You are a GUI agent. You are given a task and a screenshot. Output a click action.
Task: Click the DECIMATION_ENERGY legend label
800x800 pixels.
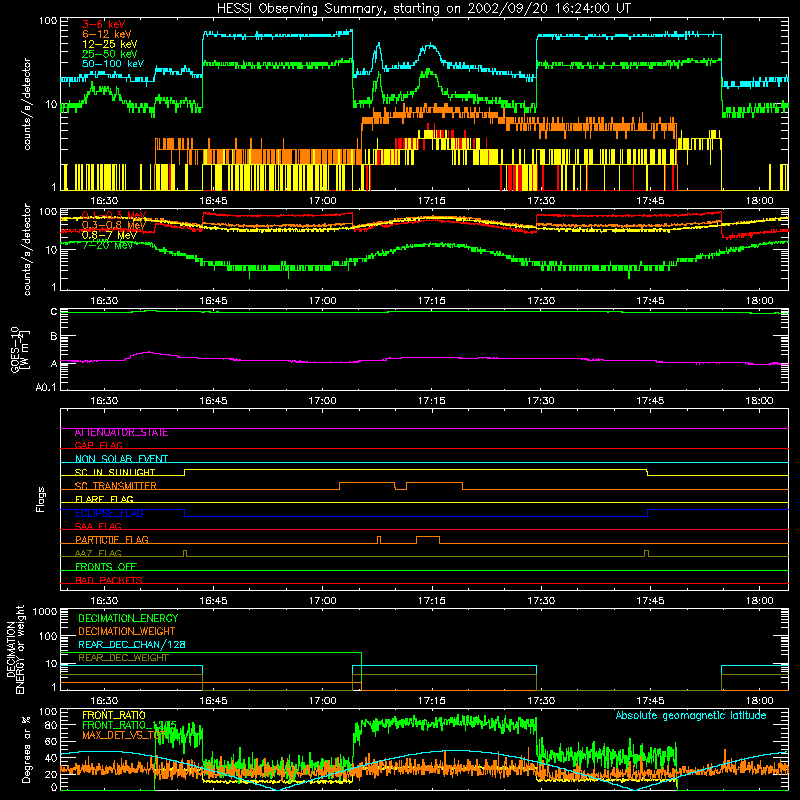coord(128,618)
